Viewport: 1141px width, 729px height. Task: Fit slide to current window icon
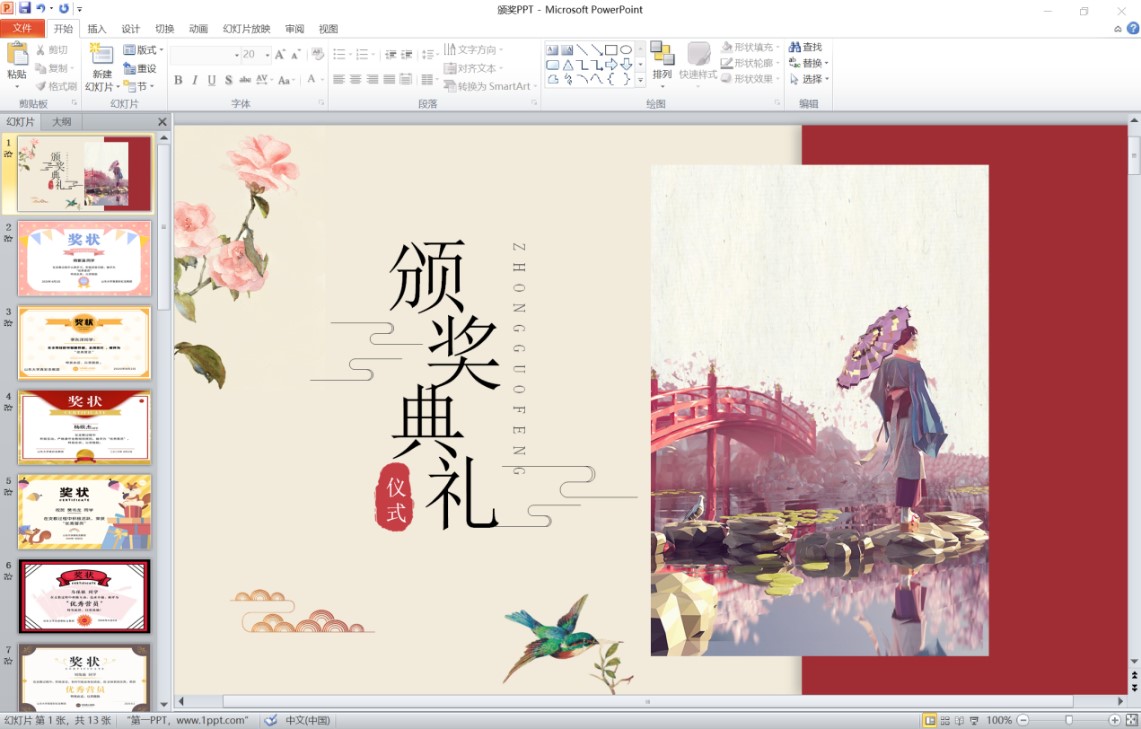coord(1132,720)
